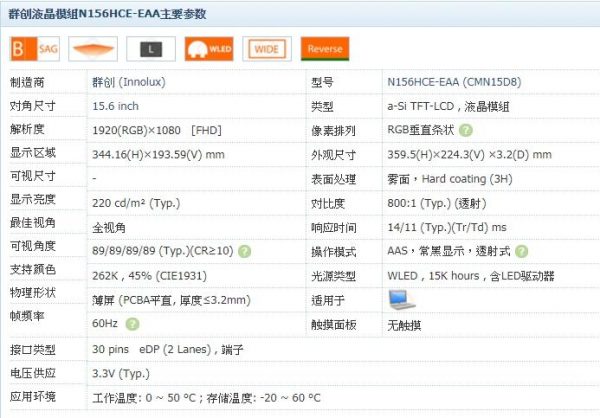Click the B SAG badge icon
This screenshot has height=418, width=600.
[35, 49]
